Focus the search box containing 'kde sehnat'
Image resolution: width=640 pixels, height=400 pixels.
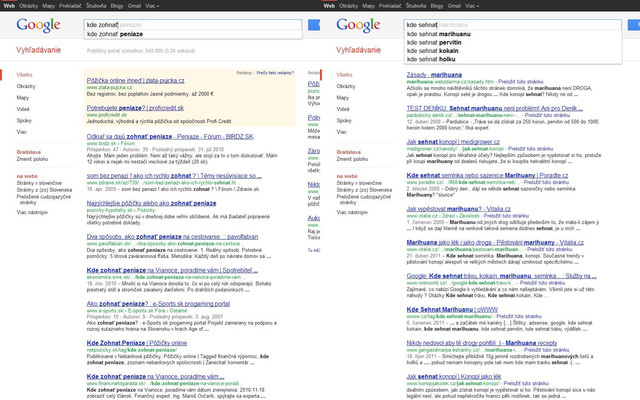[x=513, y=25]
